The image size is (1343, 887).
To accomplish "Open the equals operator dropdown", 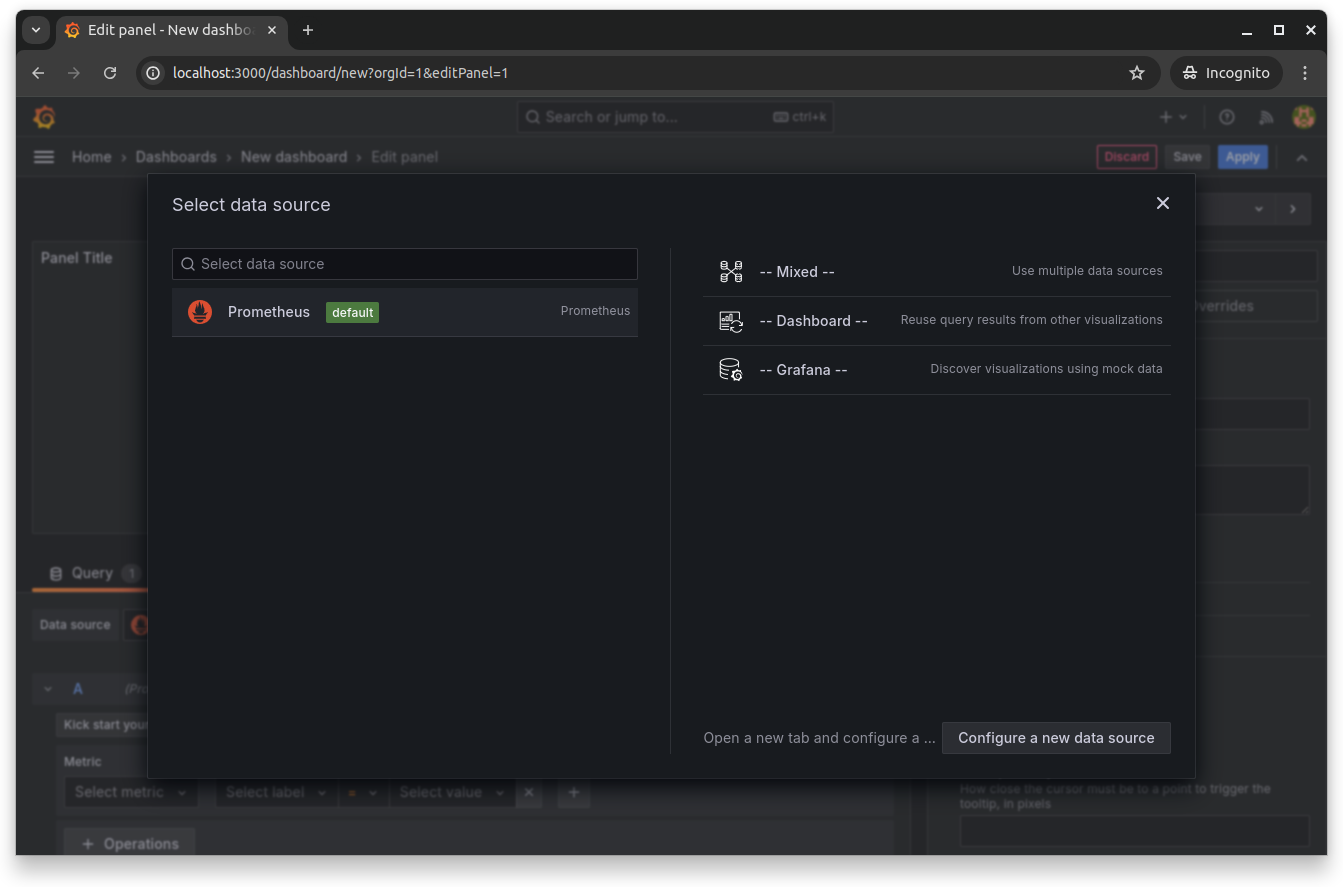I will click(363, 792).
